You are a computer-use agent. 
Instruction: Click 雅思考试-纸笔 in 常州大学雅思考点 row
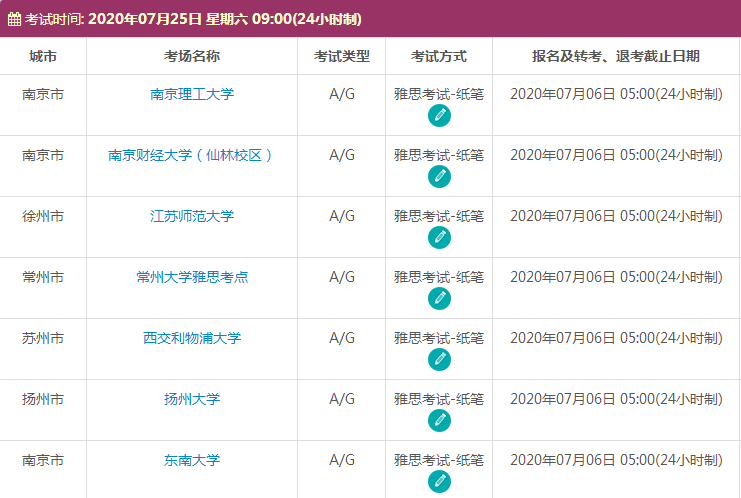point(439,277)
